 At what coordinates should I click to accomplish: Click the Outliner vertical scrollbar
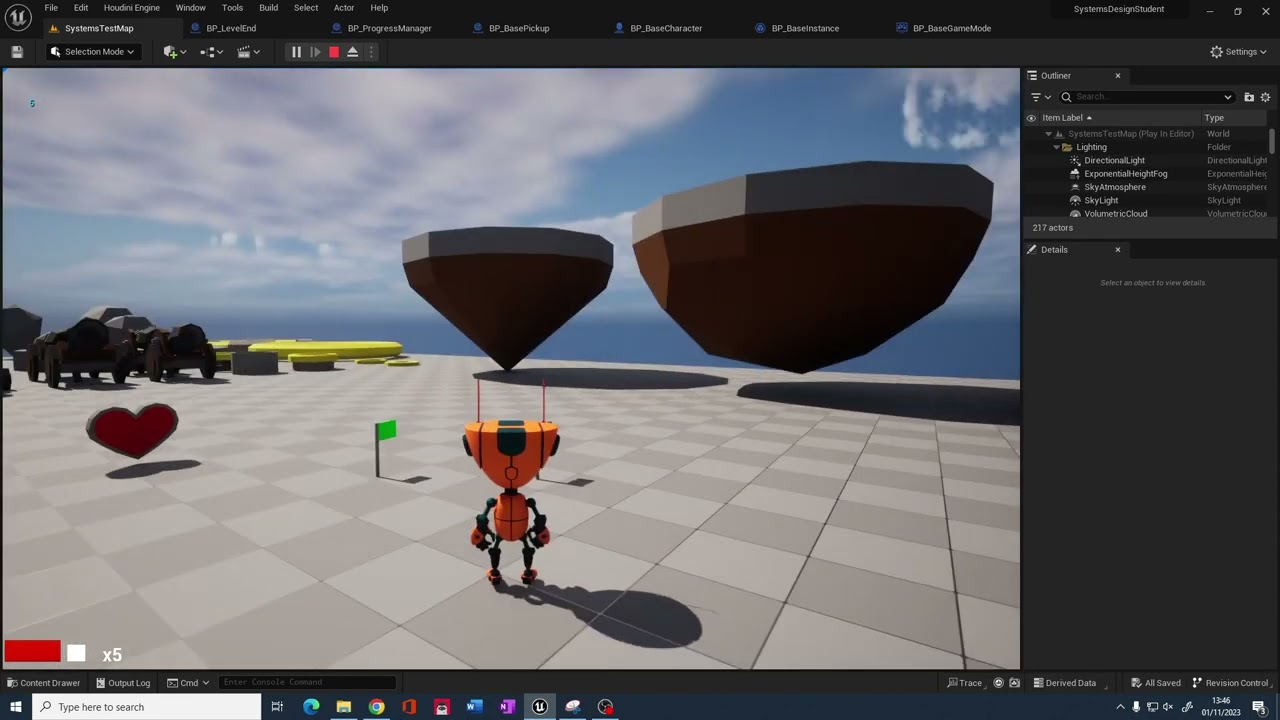click(1272, 141)
